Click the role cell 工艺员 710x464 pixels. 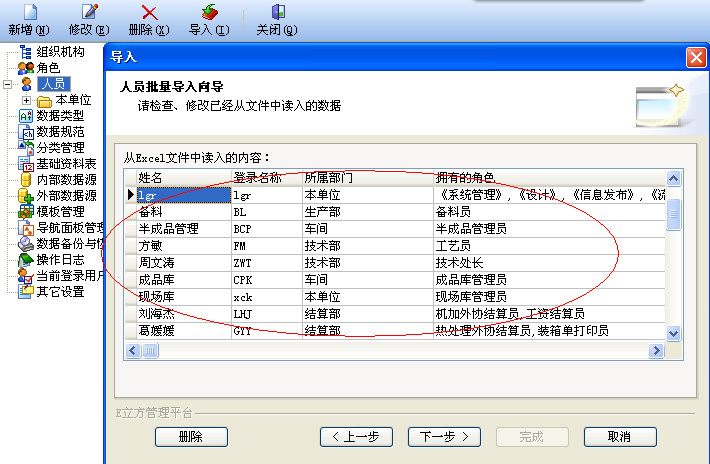pos(549,246)
